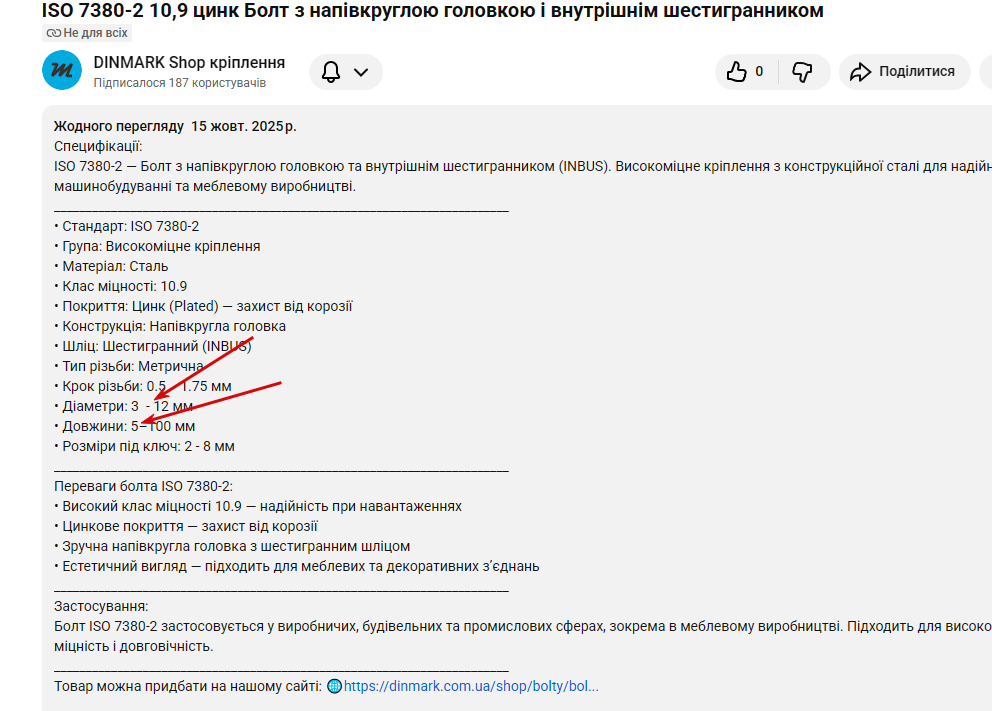Click the Поділитися share button
Viewport: 992px width, 711px height.
tap(904, 71)
